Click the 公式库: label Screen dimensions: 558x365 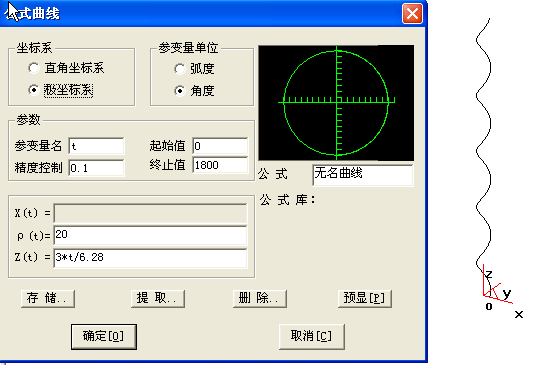point(288,200)
